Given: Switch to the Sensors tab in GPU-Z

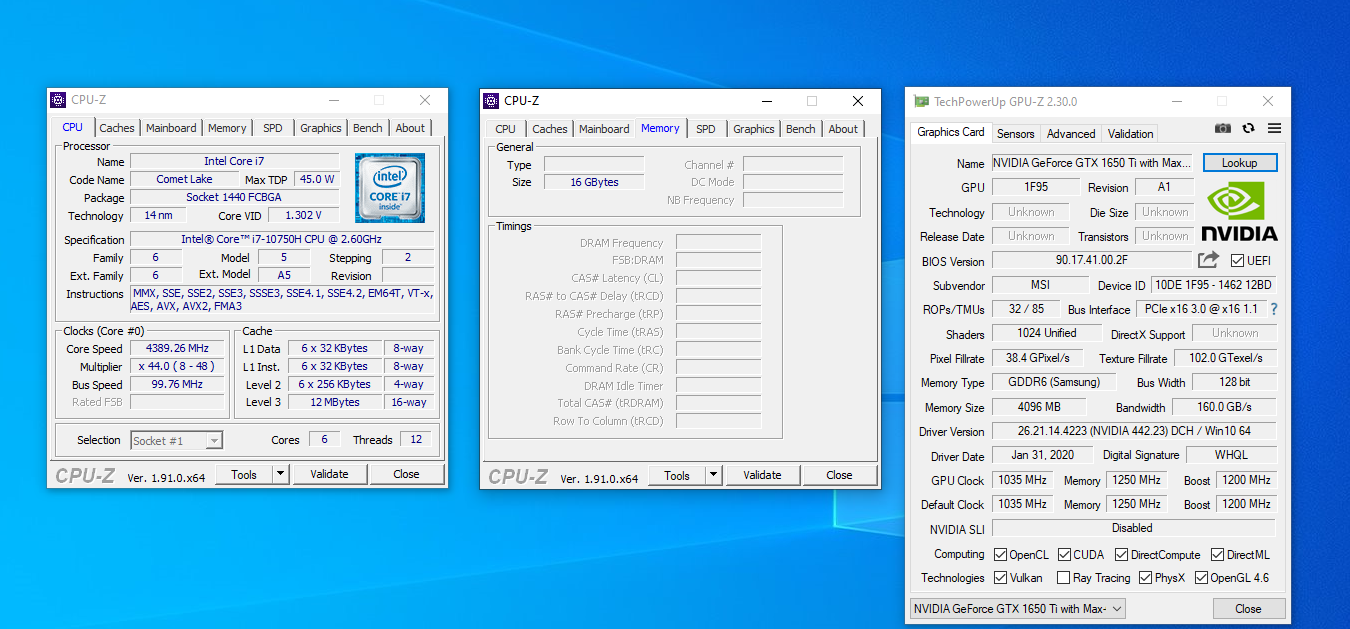Looking at the screenshot, I should (1016, 134).
